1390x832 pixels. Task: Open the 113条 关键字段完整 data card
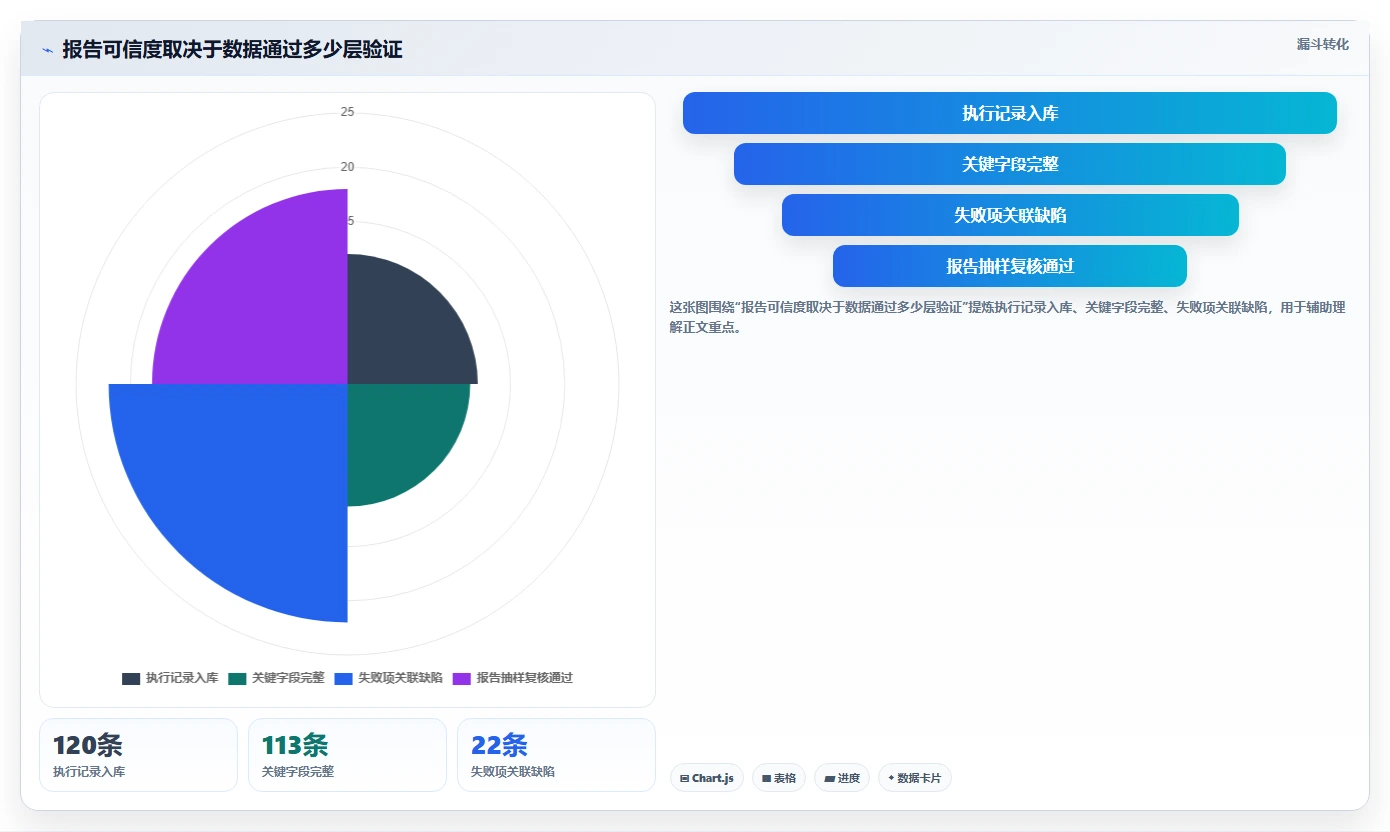point(347,755)
